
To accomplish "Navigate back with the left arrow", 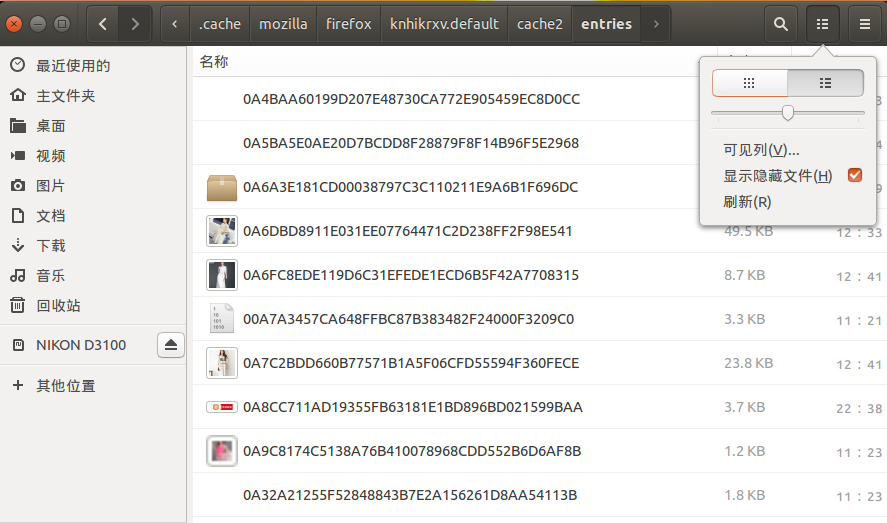I will tap(104, 23).
